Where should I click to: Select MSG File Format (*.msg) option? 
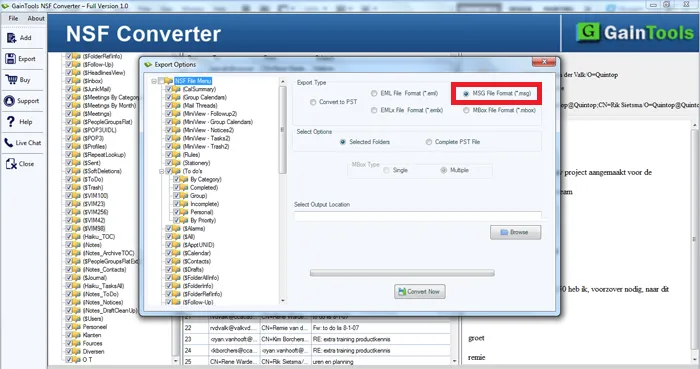pyautogui.click(x=466, y=94)
